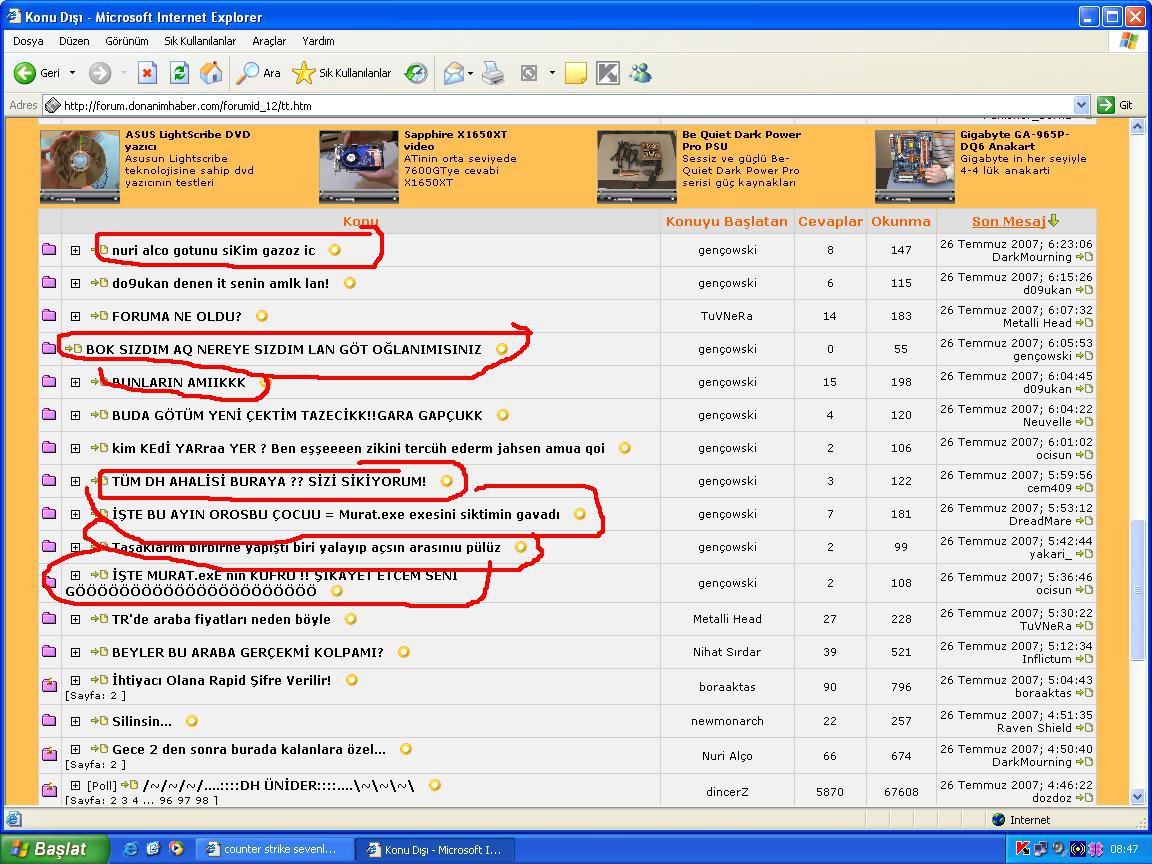1152x864 pixels.
Task: Click the red K tray icon
Action: coord(1022,849)
